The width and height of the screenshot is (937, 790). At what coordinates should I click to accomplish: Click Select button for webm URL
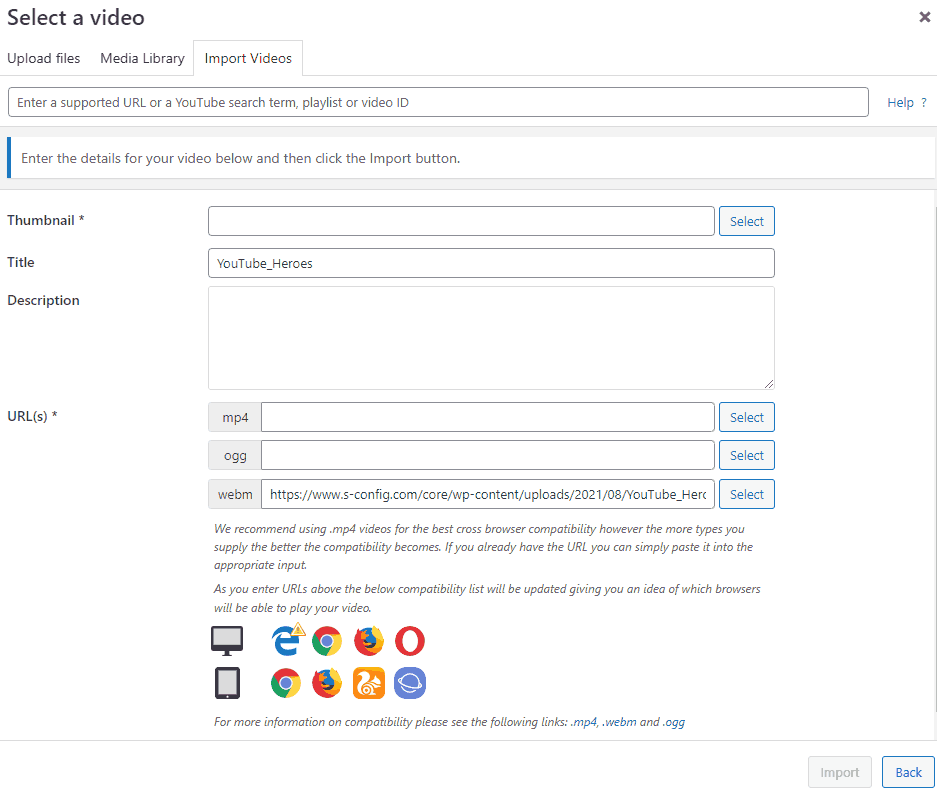pyautogui.click(x=746, y=494)
